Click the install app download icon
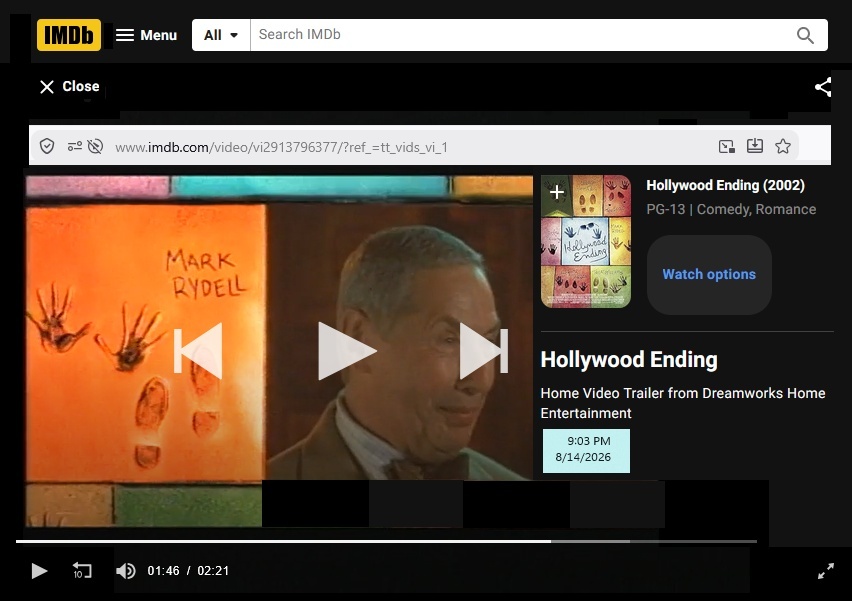This screenshot has height=601, width=852. [x=755, y=146]
